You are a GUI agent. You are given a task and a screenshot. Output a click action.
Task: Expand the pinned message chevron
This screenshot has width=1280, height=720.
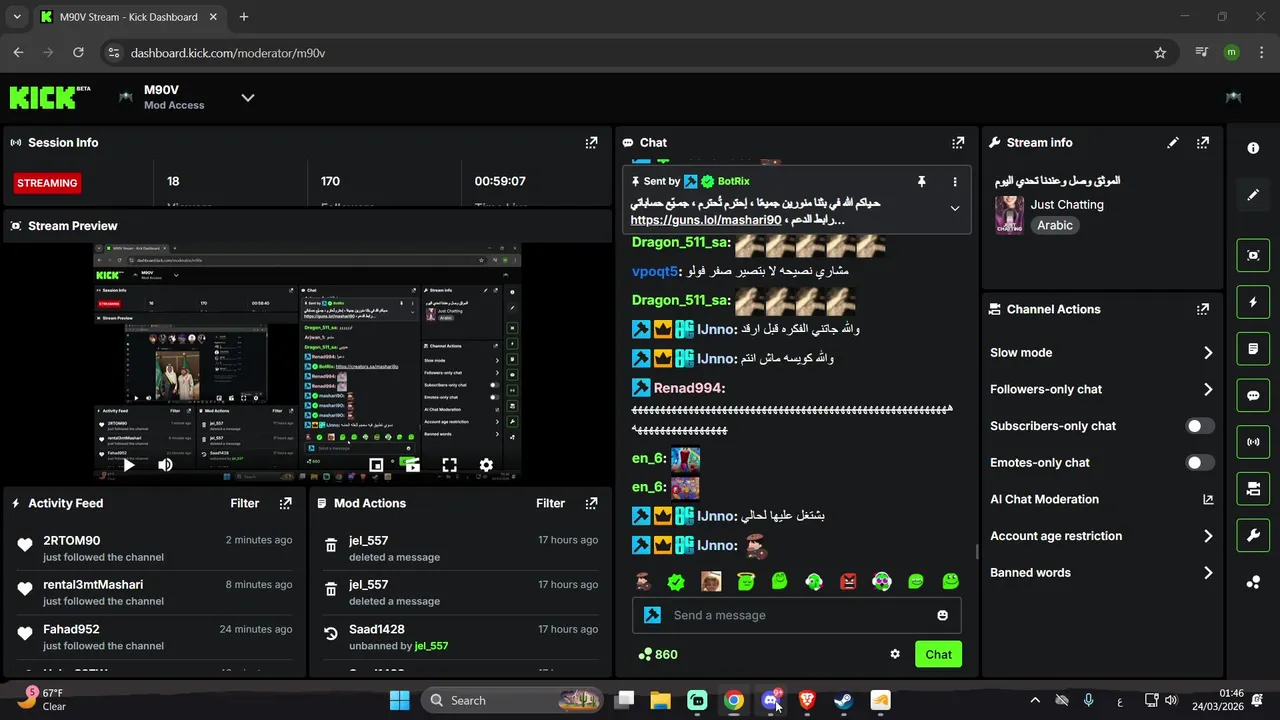[x=955, y=208]
